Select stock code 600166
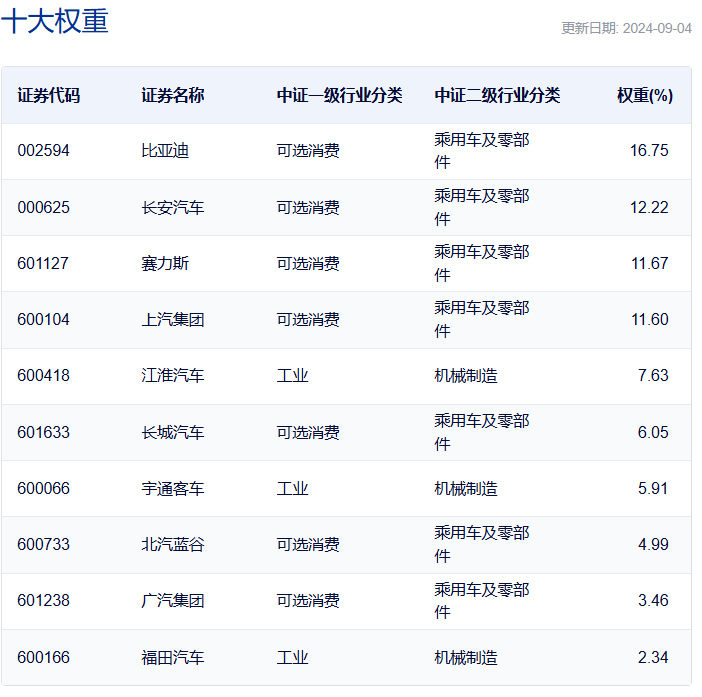 point(43,658)
